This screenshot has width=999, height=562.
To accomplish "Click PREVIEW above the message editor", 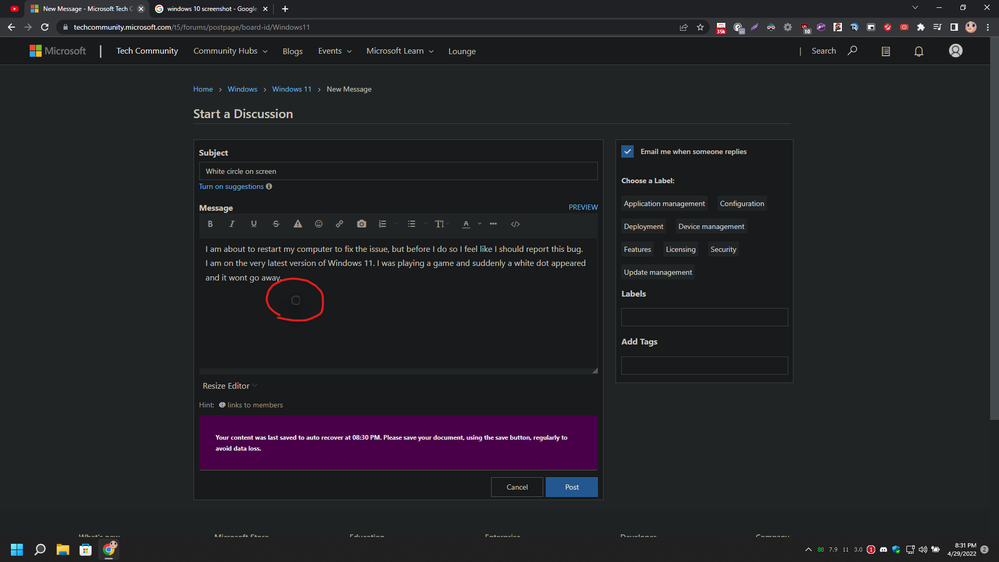I will (583, 207).
